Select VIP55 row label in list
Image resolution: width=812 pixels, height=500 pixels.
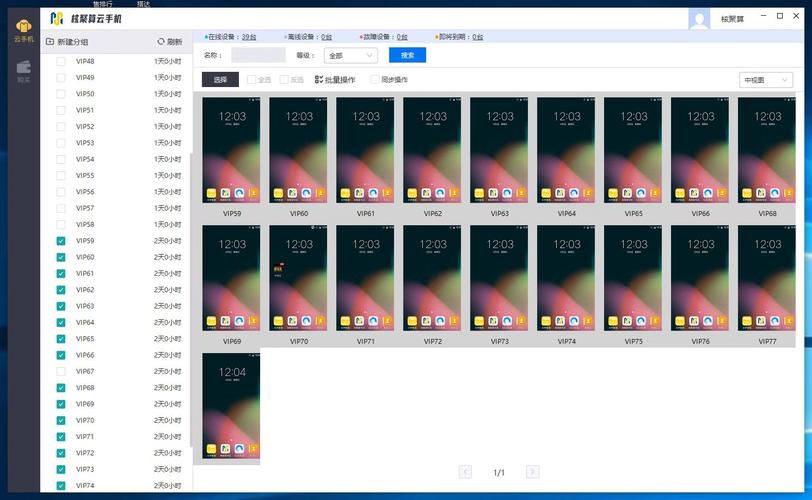(x=85, y=175)
